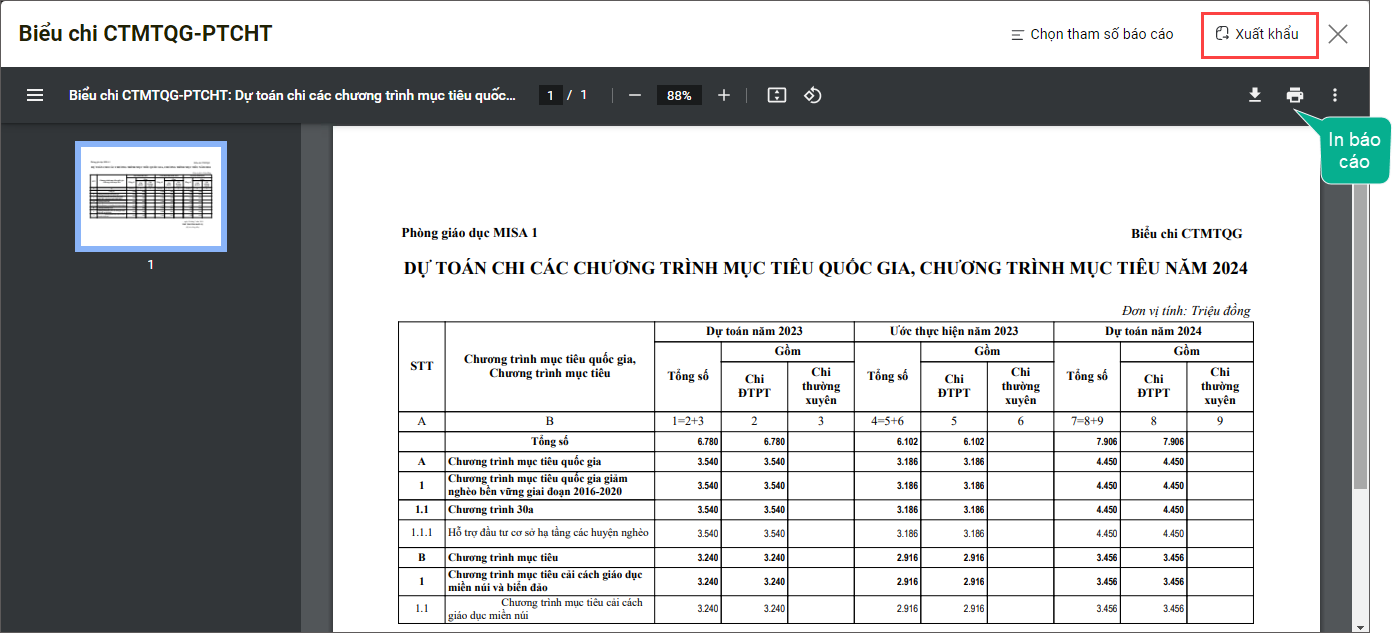Click the PDF document title in toolbar
This screenshot has height=633, width=1394.
click(x=292, y=95)
